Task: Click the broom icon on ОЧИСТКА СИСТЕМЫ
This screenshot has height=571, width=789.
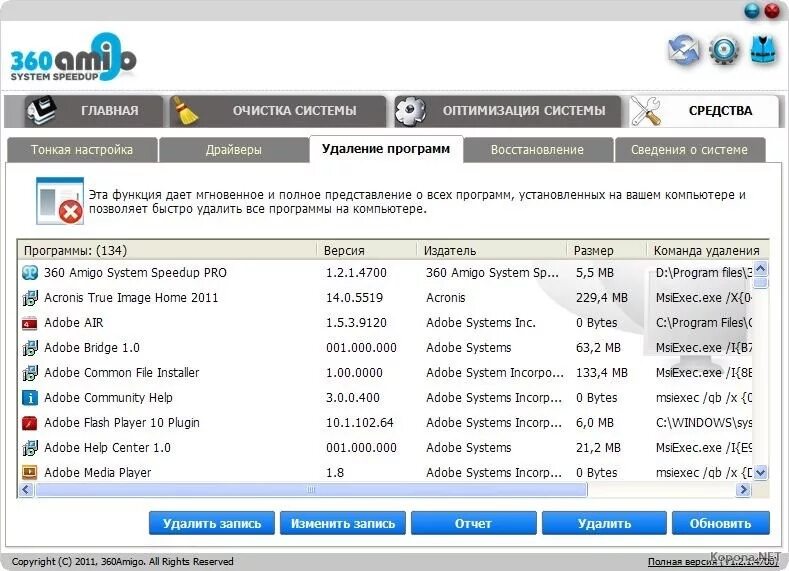Action: click(x=185, y=111)
